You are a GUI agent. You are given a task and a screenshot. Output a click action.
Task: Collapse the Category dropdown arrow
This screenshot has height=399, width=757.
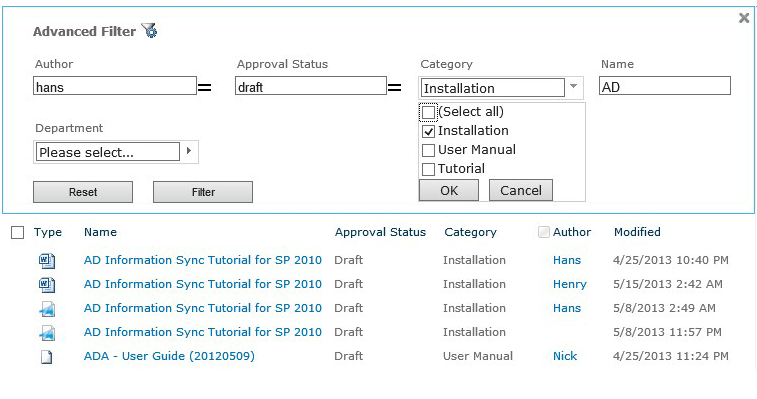tap(574, 87)
